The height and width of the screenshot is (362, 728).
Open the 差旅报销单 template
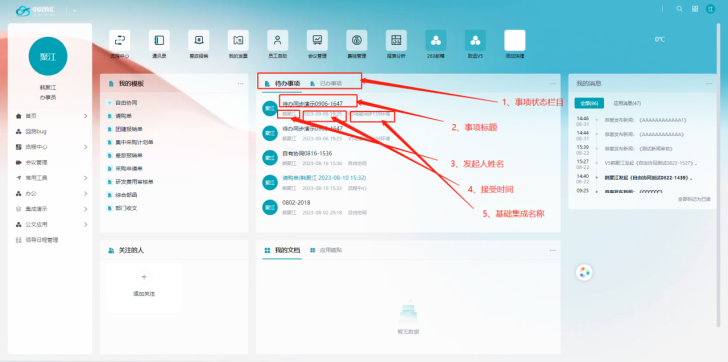[x=129, y=155]
